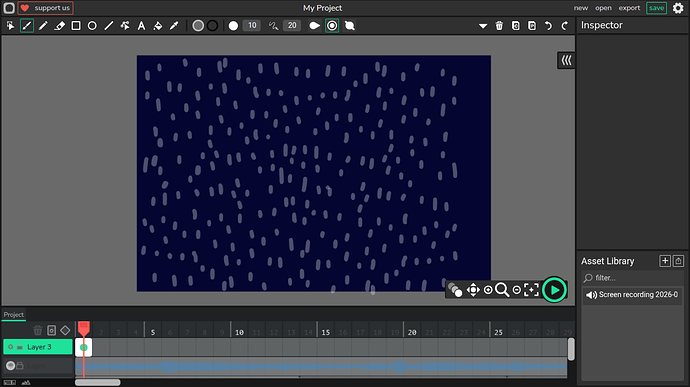Screen dimensions: 690x387
Task: Undo the last action
Action: pyautogui.click(x=548, y=26)
